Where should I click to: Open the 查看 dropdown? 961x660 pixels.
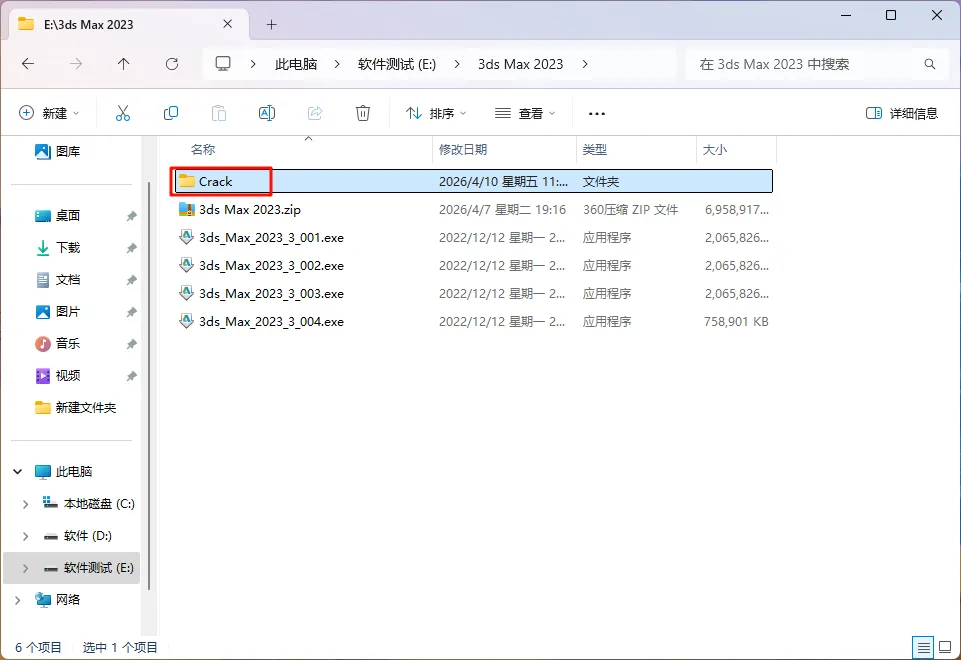click(x=525, y=113)
